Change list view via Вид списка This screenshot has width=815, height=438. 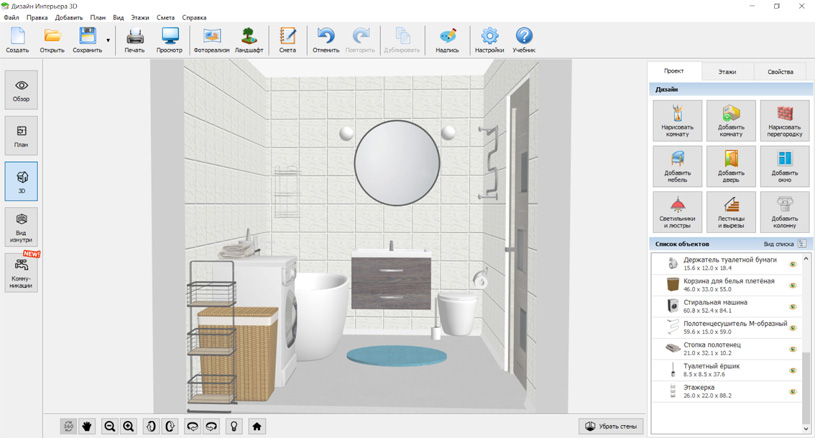click(785, 244)
